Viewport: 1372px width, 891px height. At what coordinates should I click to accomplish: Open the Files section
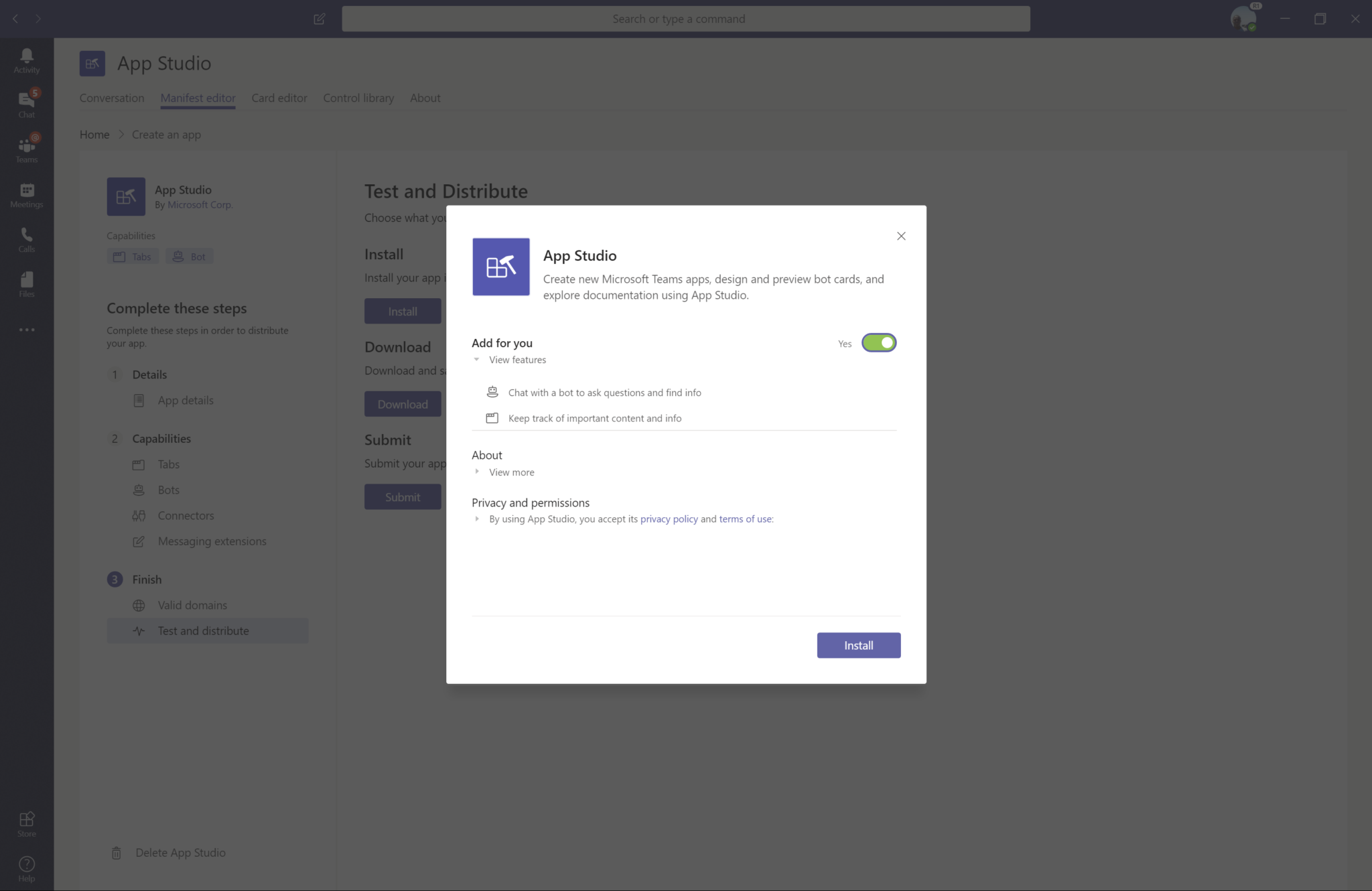point(25,283)
